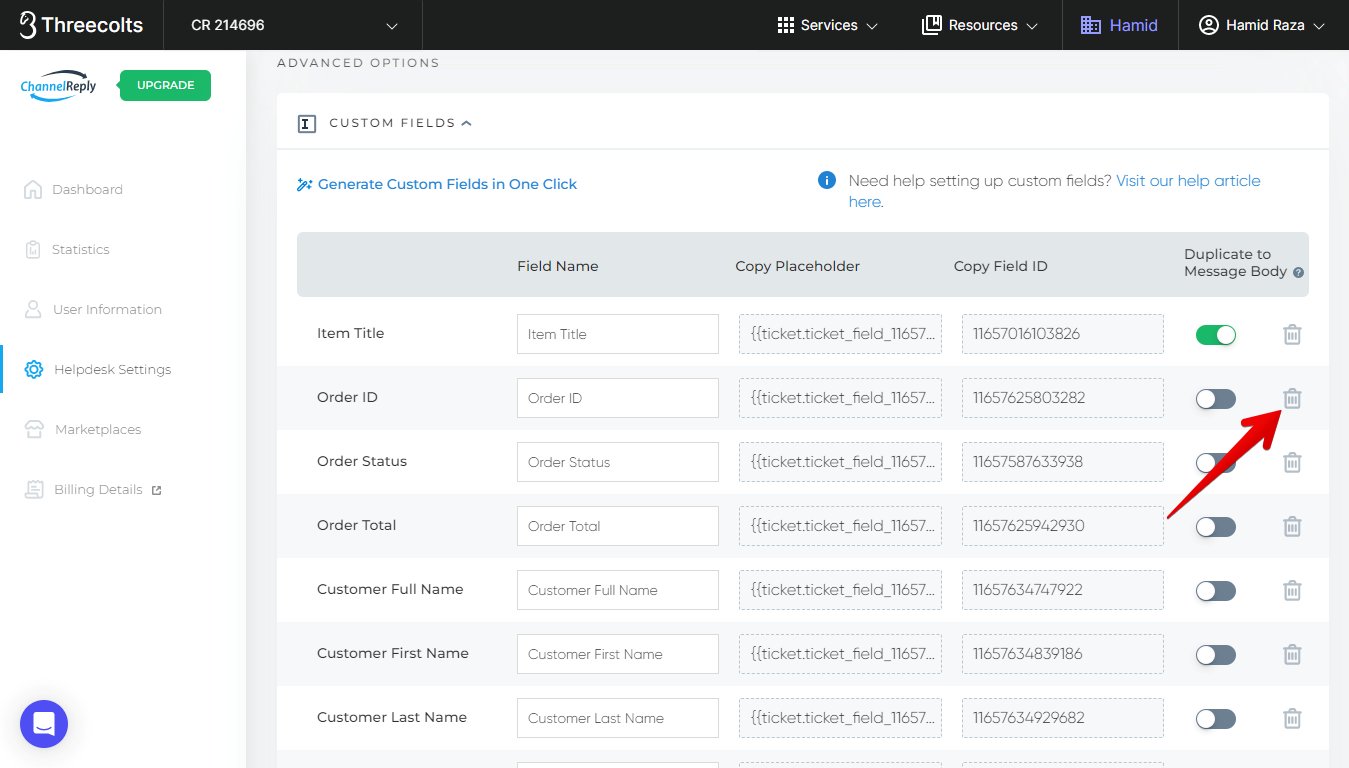Enable Customer Last Name duplicate toggle
Screen dimensions: 1349x768
[1216, 719]
